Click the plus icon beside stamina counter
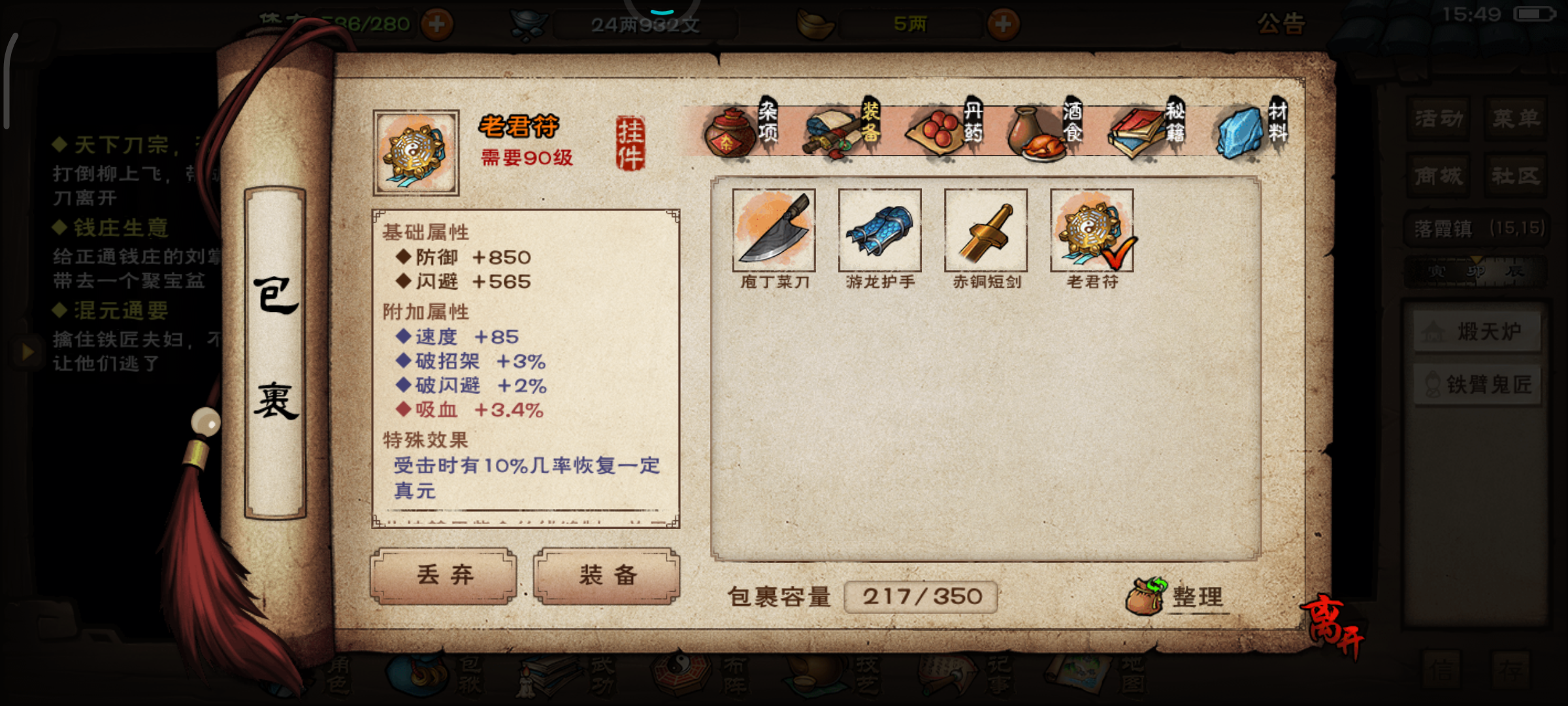 (437, 24)
